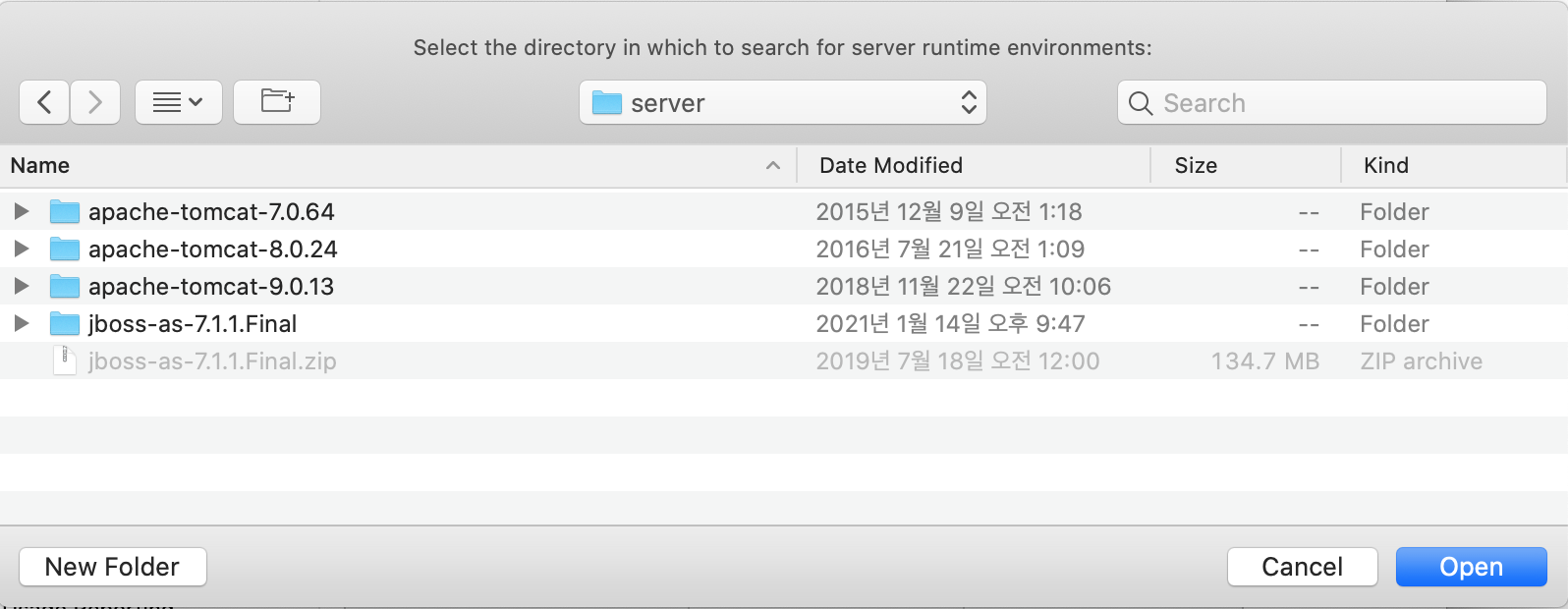This screenshot has height=609, width=1568.
Task: Click the 134.7 MB size value
Action: pos(1265,360)
